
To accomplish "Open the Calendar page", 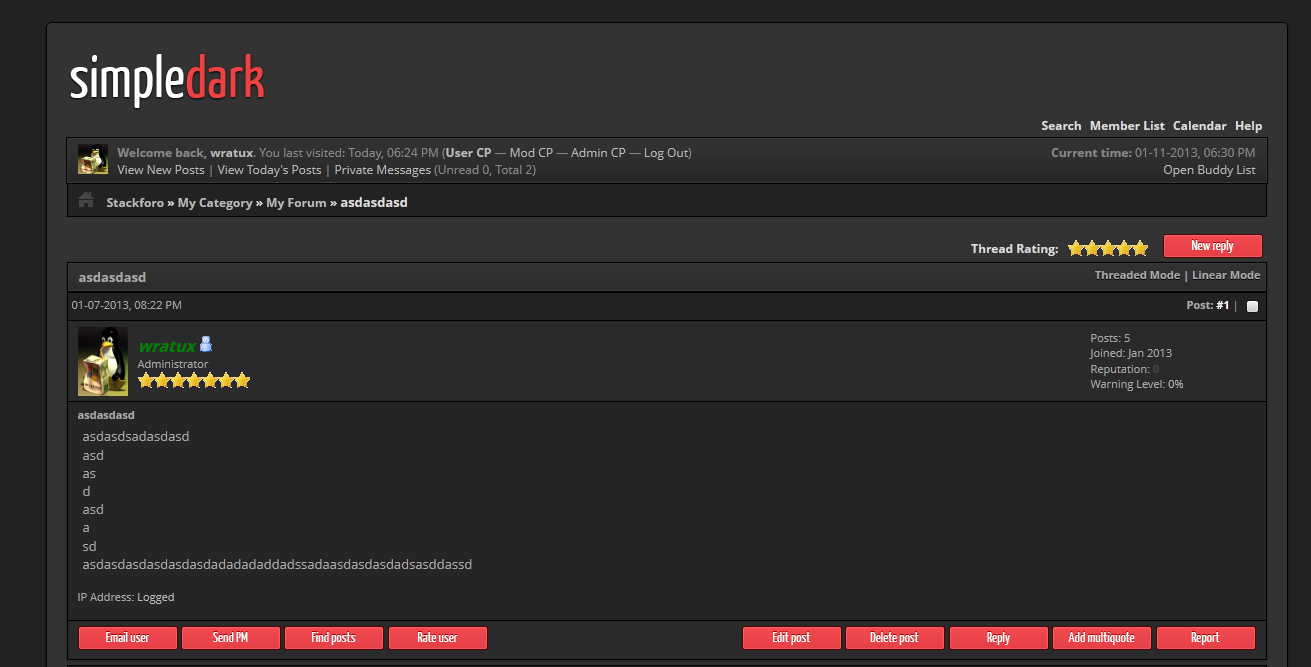I will [x=1199, y=126].
